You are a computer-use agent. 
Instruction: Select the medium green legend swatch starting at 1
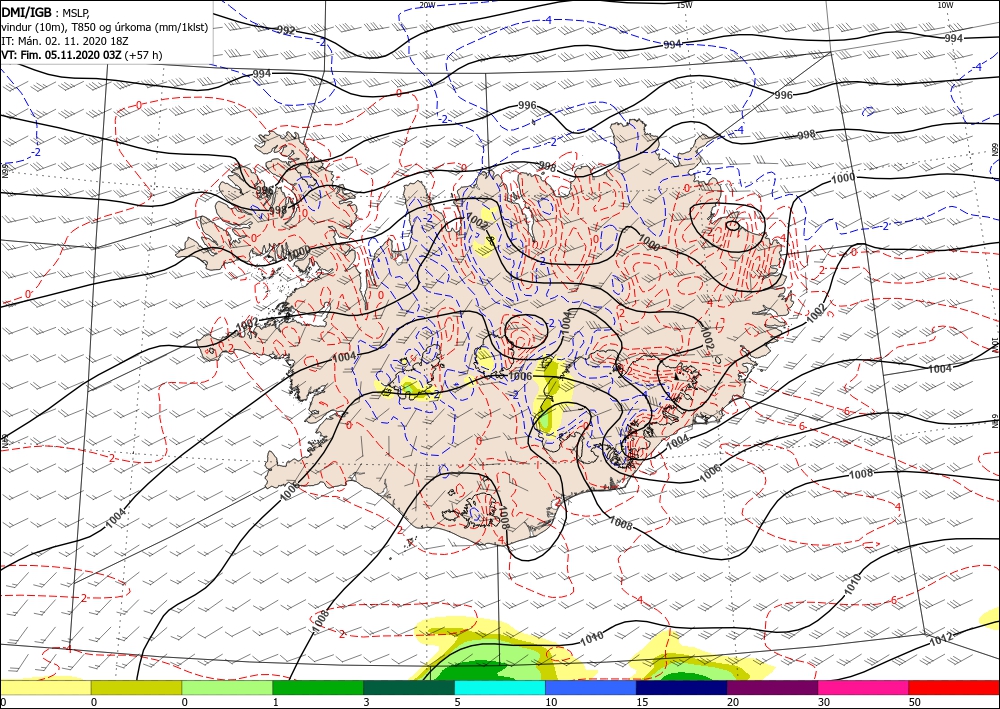coord(318,687)
